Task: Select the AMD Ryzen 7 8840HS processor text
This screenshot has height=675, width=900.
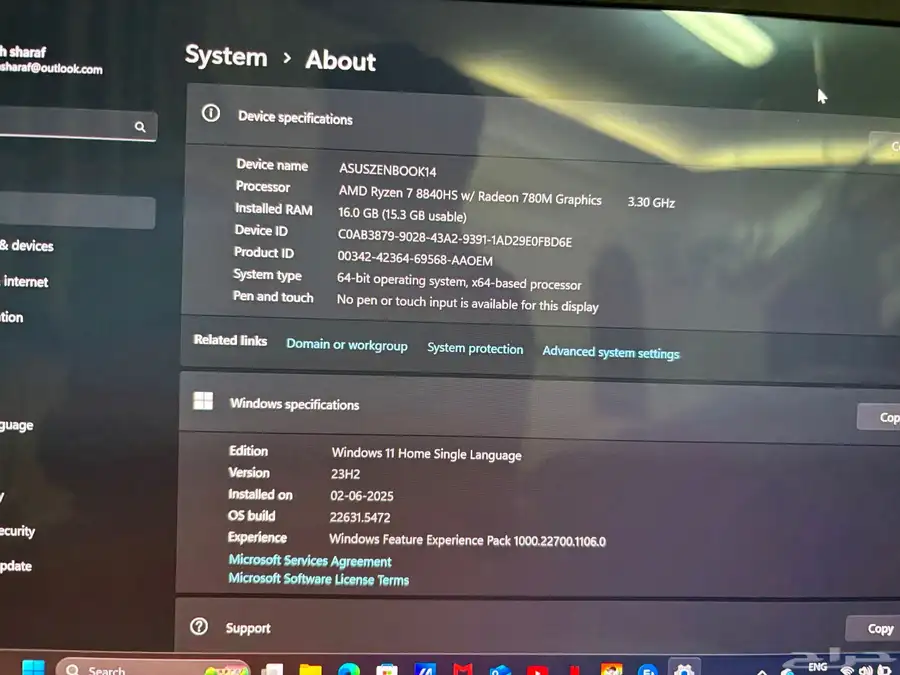Action: [470, 195]
